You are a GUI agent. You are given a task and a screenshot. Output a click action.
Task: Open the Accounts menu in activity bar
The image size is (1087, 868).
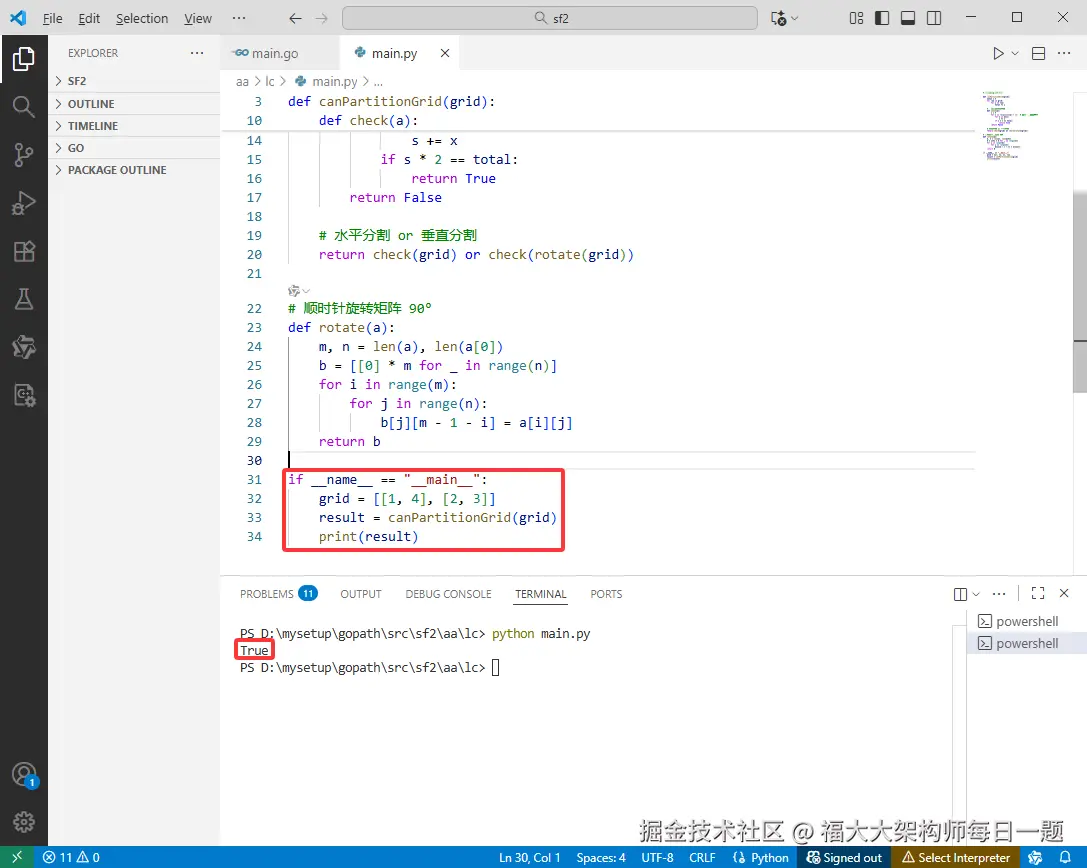pyautogui.click(x=24, y=774)
